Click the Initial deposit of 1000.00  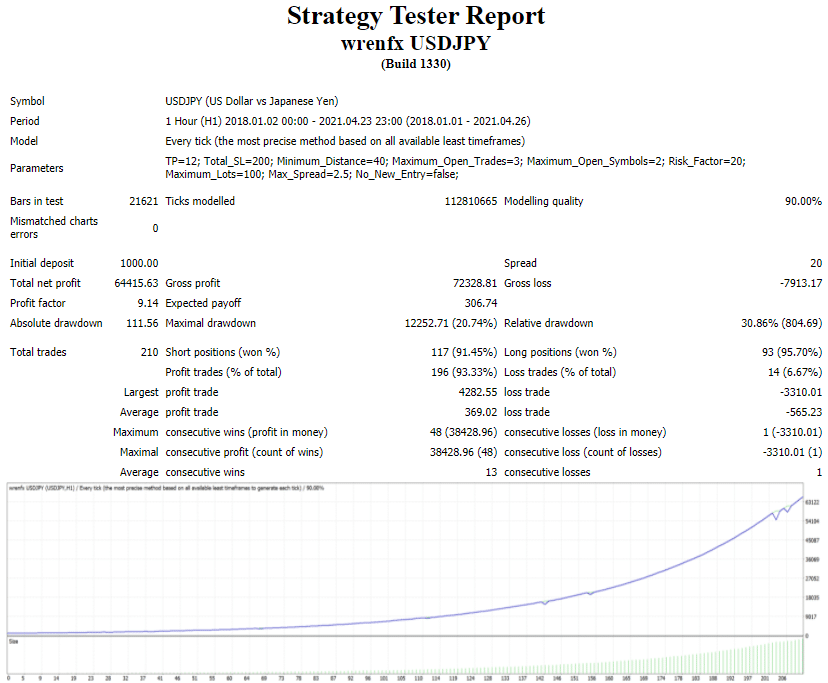coord(138,263)
